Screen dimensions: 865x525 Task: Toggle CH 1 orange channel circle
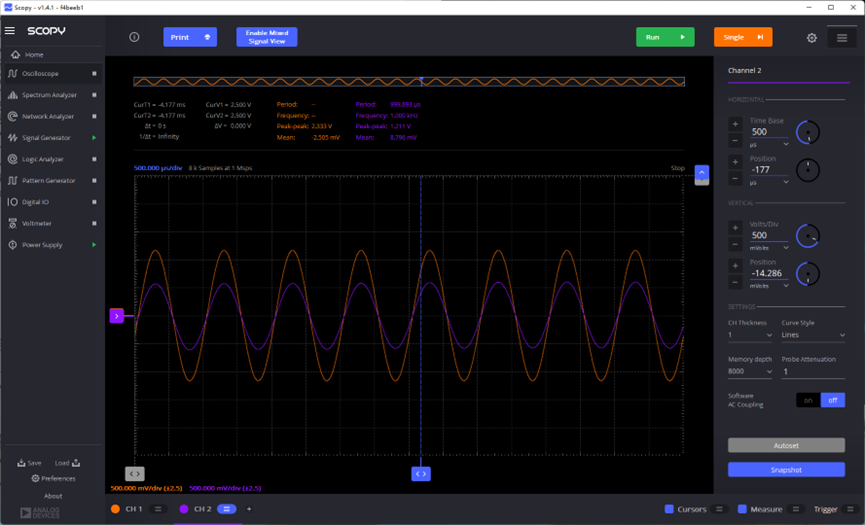115,509
